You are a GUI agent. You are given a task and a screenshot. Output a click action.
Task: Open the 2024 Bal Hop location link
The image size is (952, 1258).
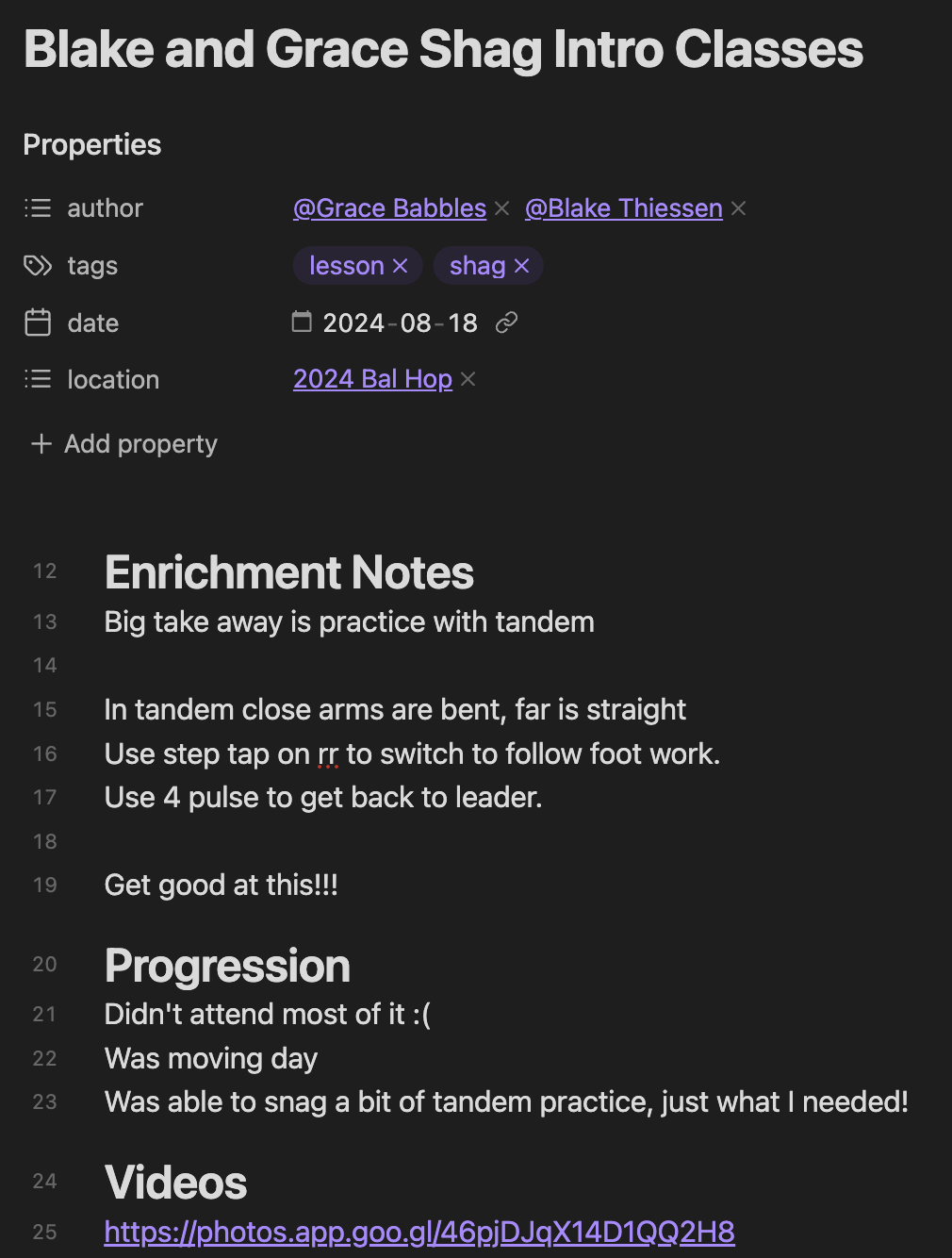[372, 379]
